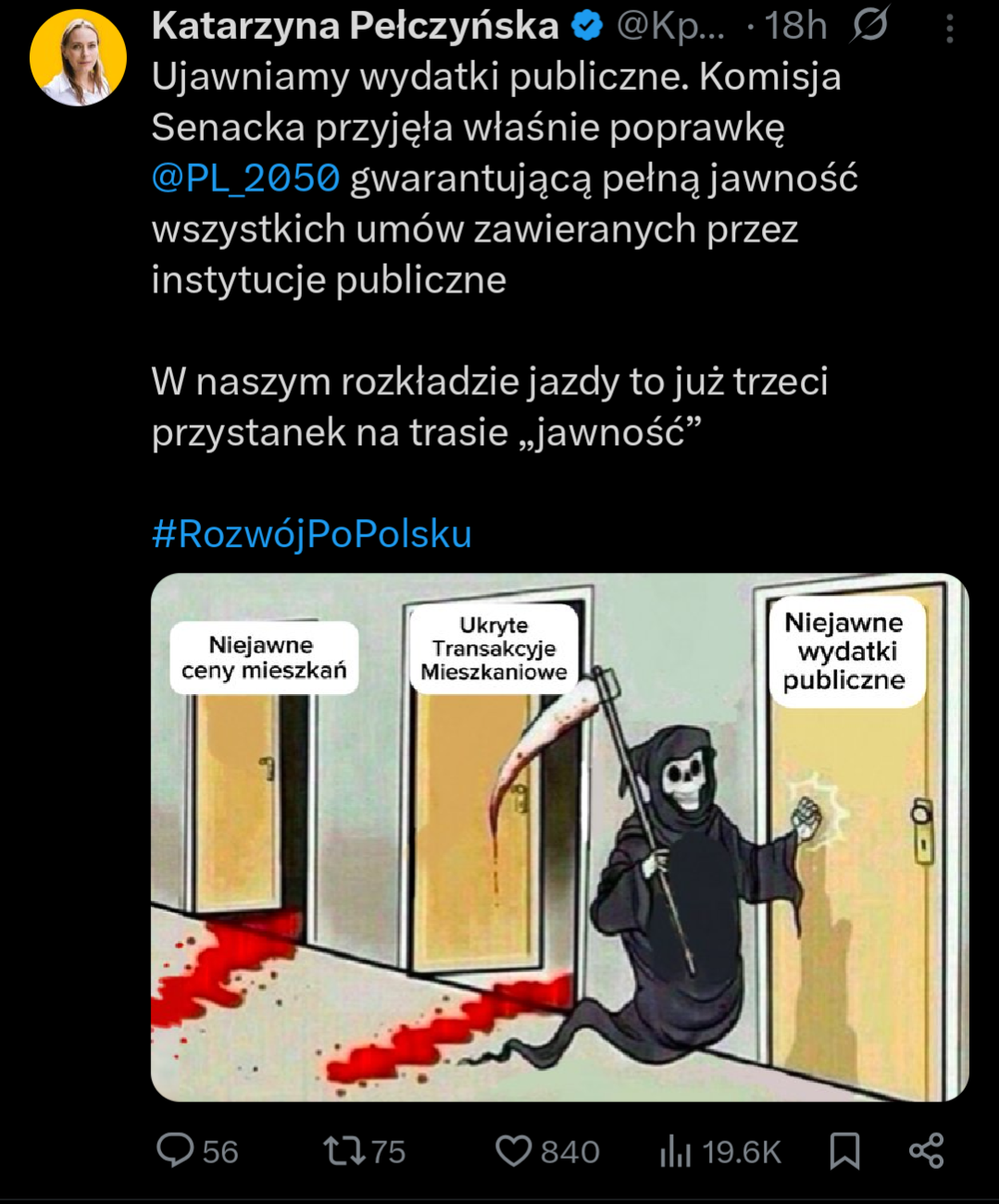Click the reply speech bubble icon
This screenshot has width=999, height=1204.
click(x=175, y=1150)
